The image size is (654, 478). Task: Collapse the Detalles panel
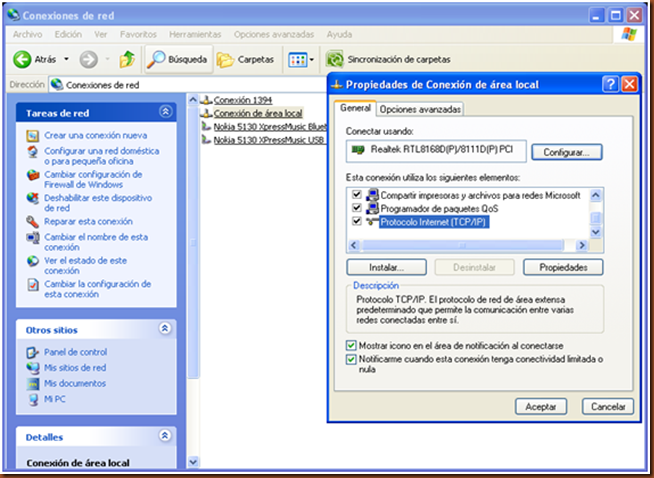[x=165, y=436]
